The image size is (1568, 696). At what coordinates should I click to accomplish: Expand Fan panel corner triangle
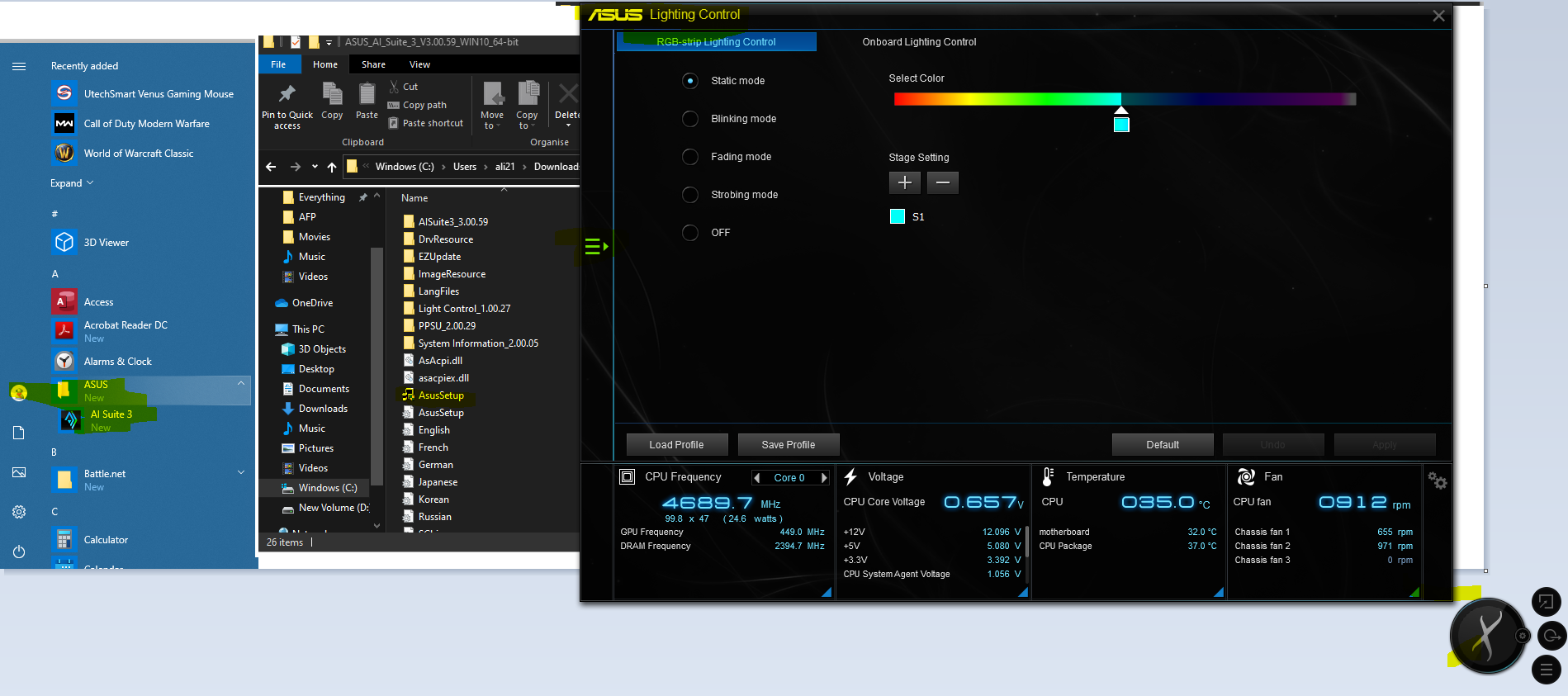1414,592
